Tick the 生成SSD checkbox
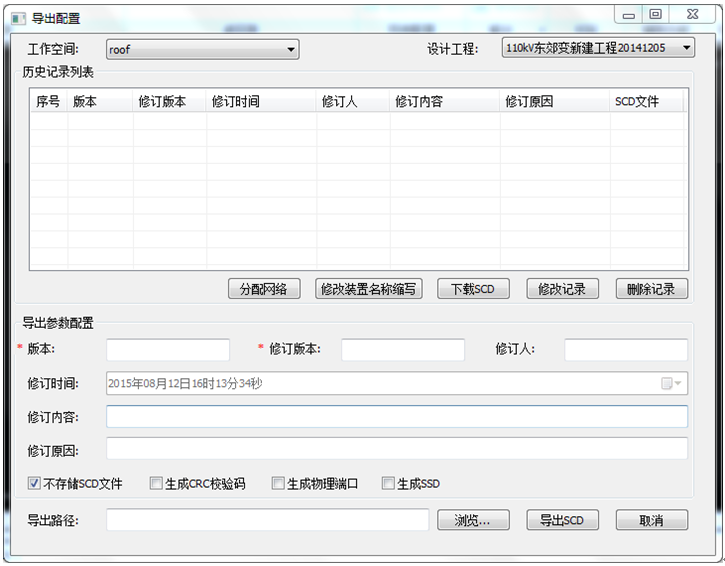This screenshot has width=725, height=566. click(388, 484)
